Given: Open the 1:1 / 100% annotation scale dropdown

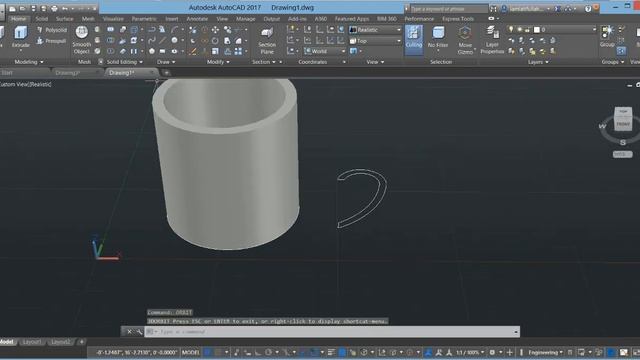Looking at the screenshot, I should pyautogui.click(x=470, y=352).
